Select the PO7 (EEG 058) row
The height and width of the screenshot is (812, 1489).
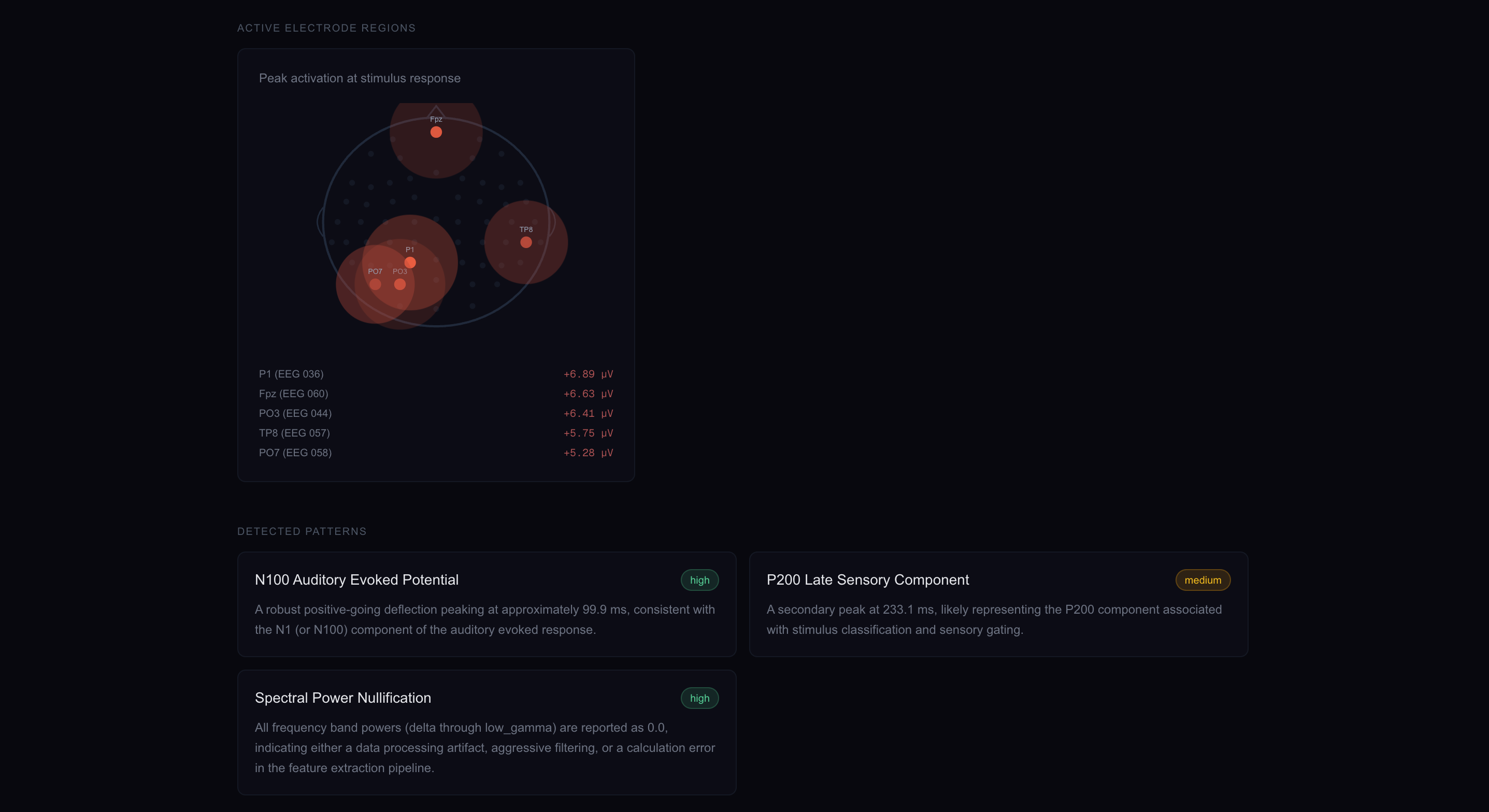tap(436, 453)
